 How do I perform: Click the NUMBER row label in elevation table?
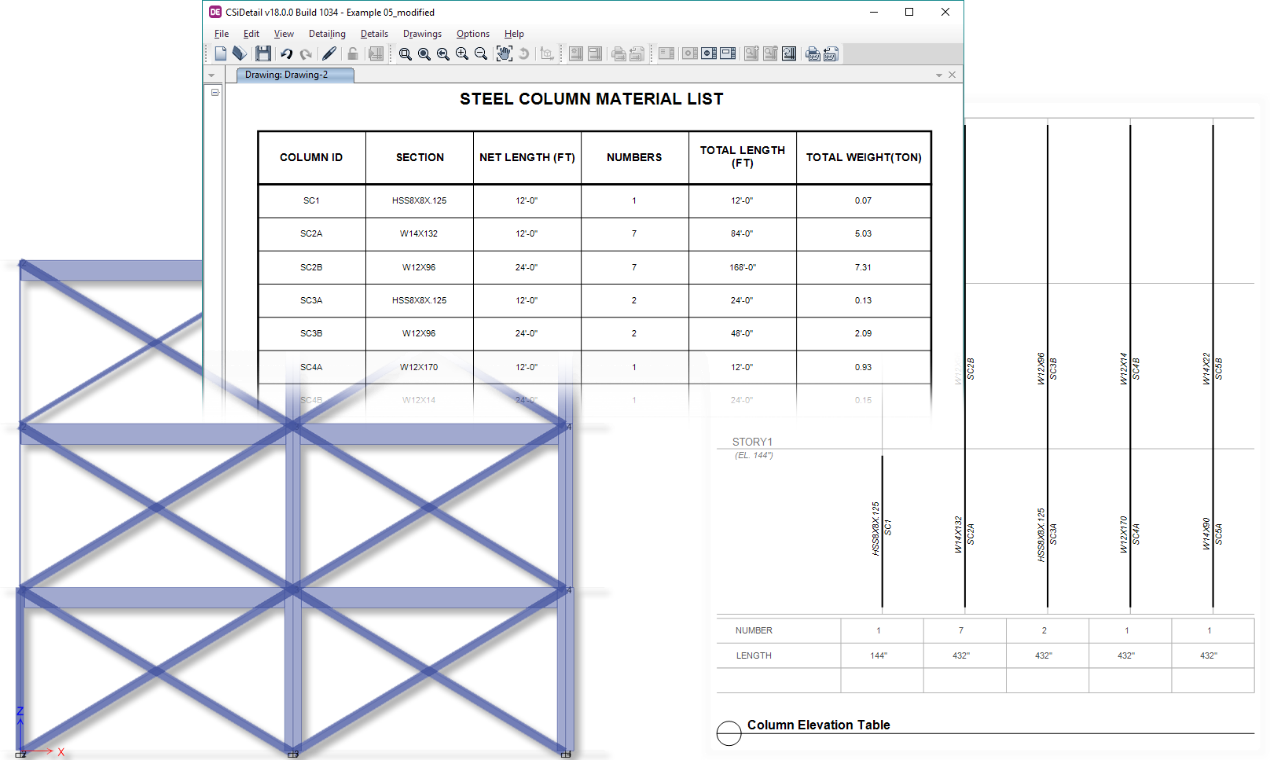754,631
